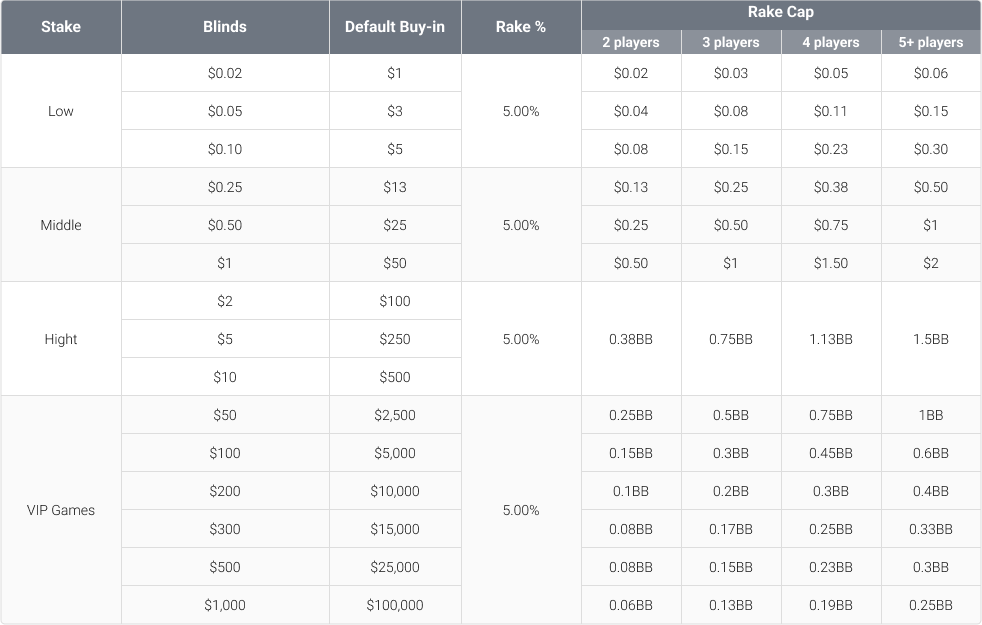Select the $100,000 buy-in cell

[x=394, y=604]
